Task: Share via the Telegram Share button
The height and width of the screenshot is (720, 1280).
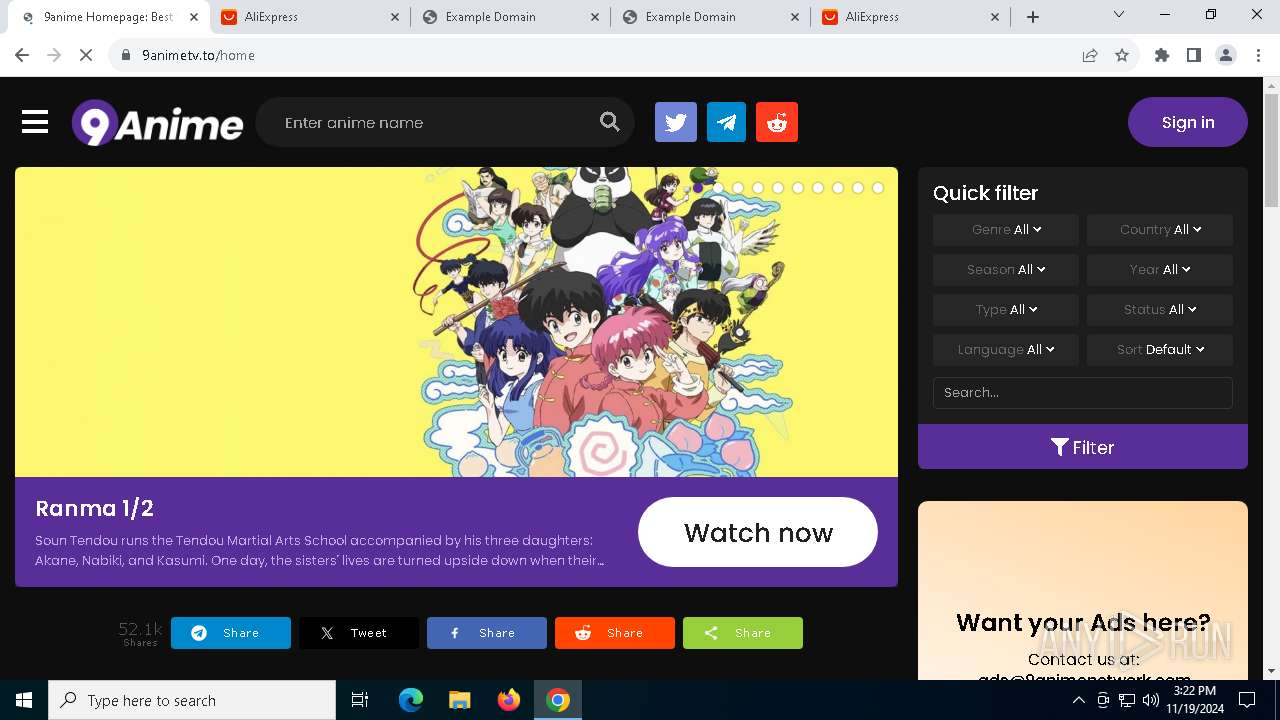Action: point(231,633)
